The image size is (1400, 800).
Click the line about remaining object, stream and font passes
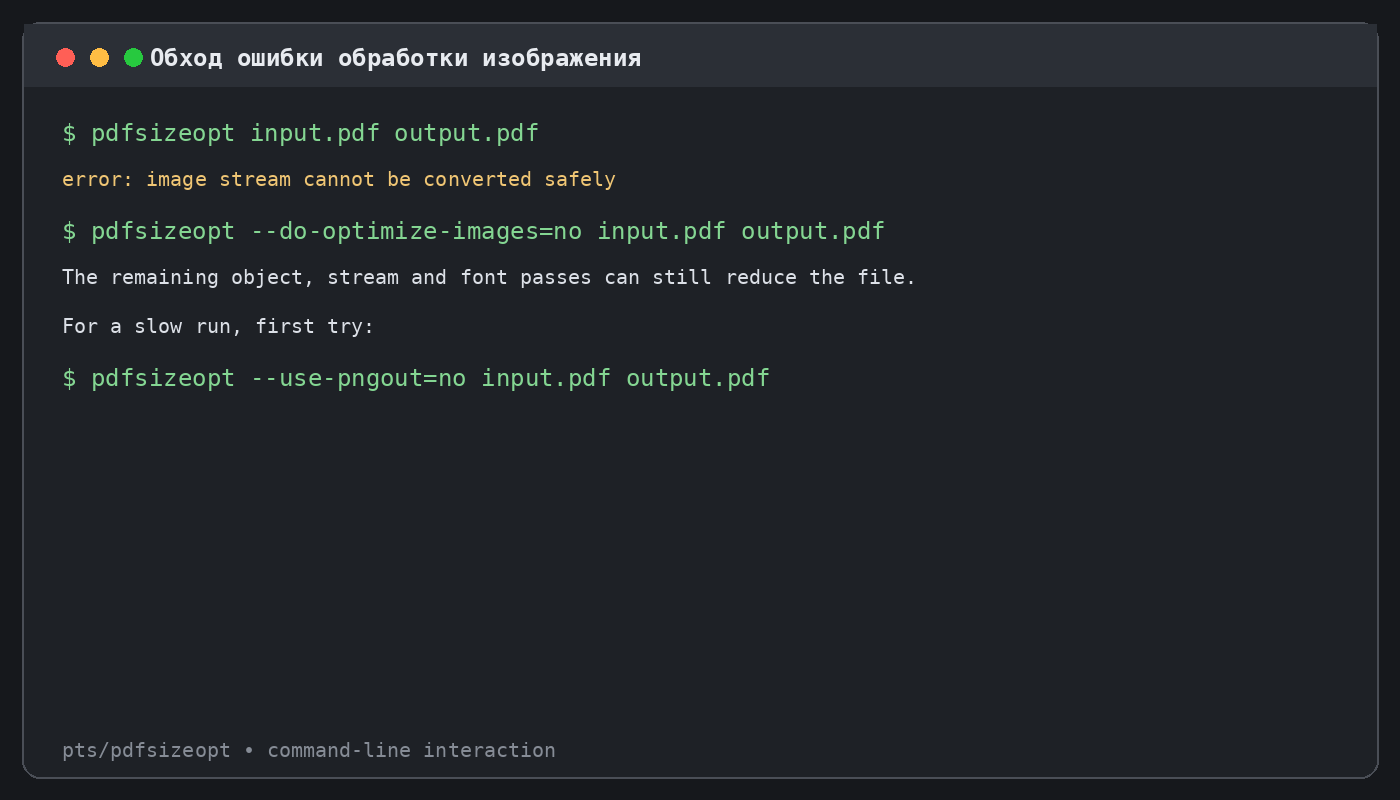(489, 277)
